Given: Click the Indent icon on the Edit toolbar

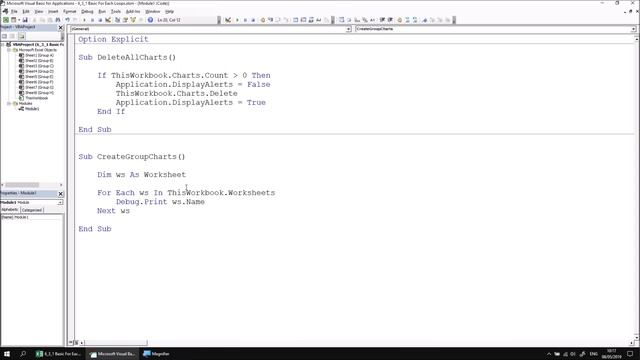Looking at the screenshot, I should 382,20.
